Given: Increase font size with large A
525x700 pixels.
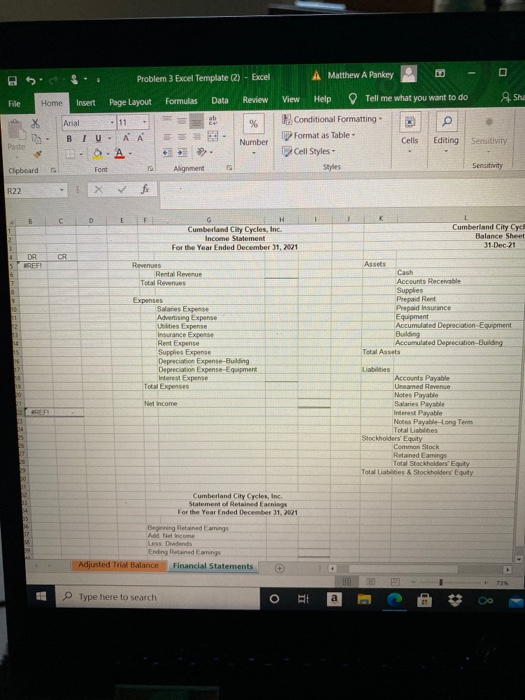Looking at the screenshot, I should (126, 138).
